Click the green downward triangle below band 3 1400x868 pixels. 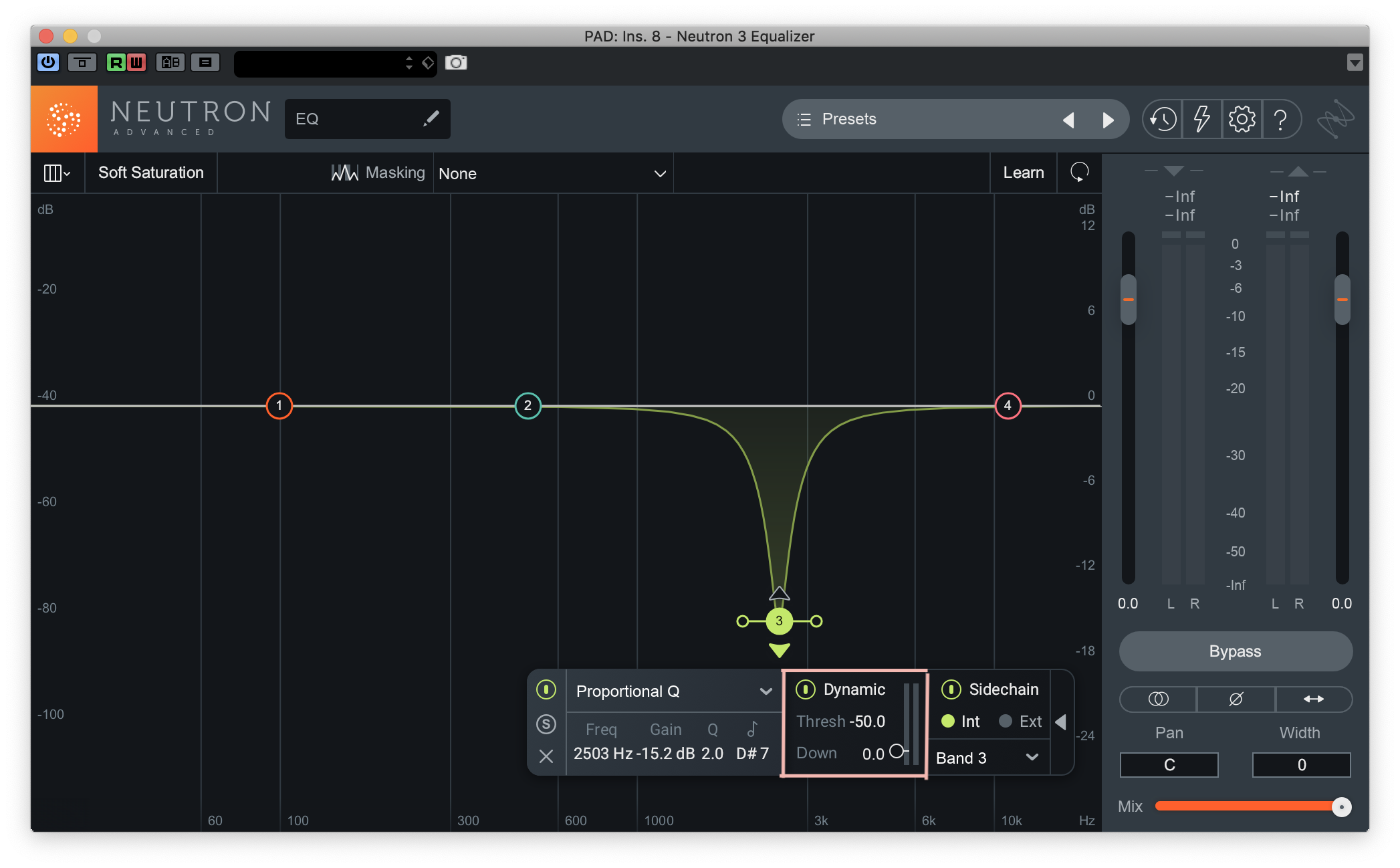click(780, 650)
